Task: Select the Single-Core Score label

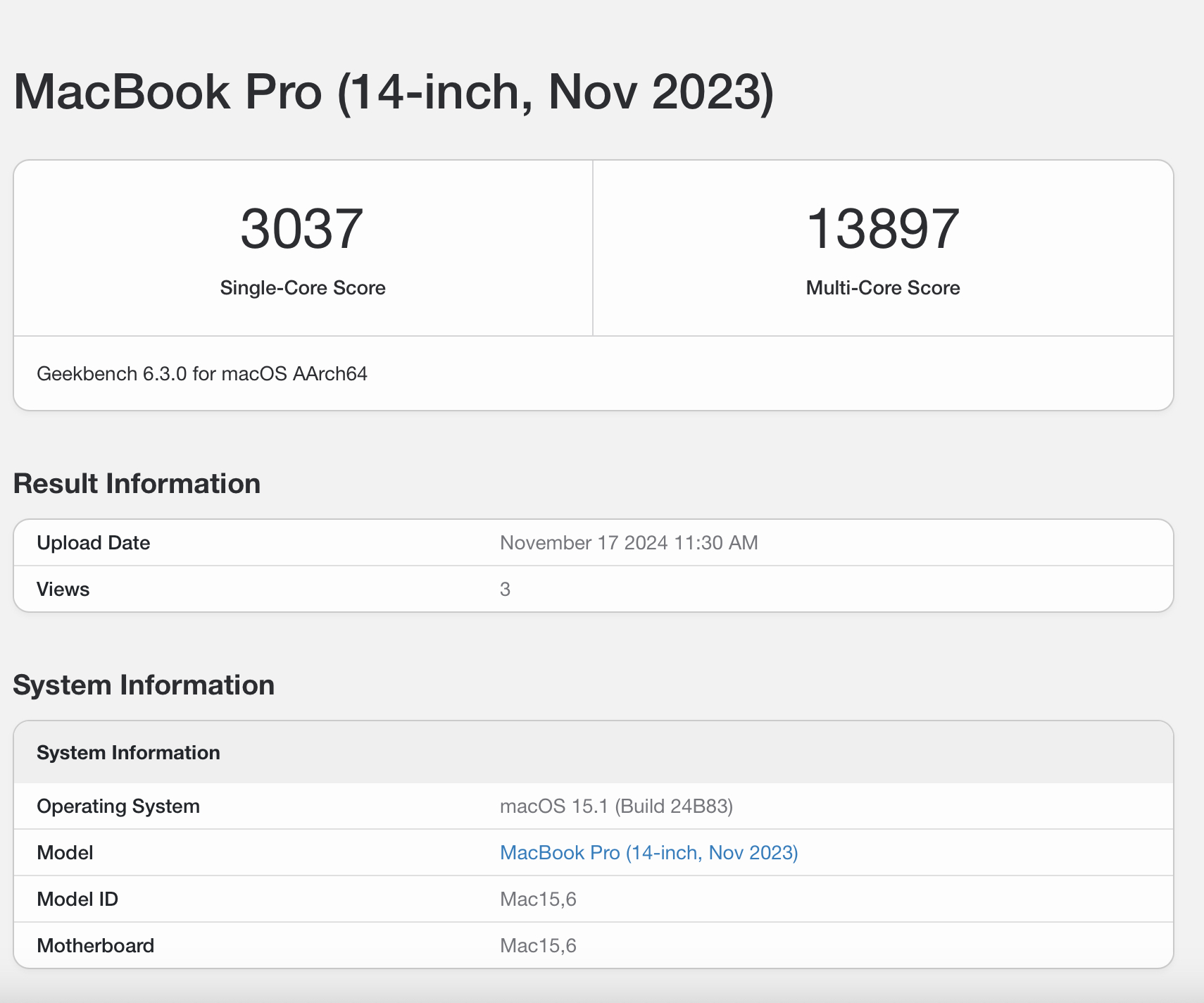Action: (302, 287)
